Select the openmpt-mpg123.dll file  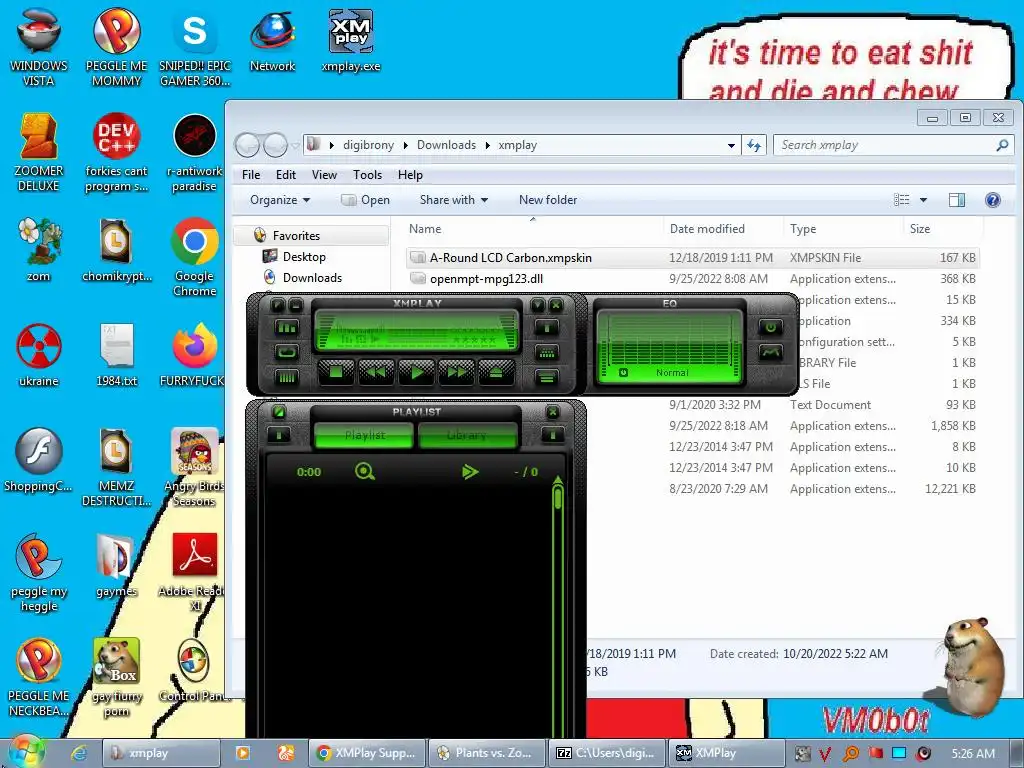(692, 279)
